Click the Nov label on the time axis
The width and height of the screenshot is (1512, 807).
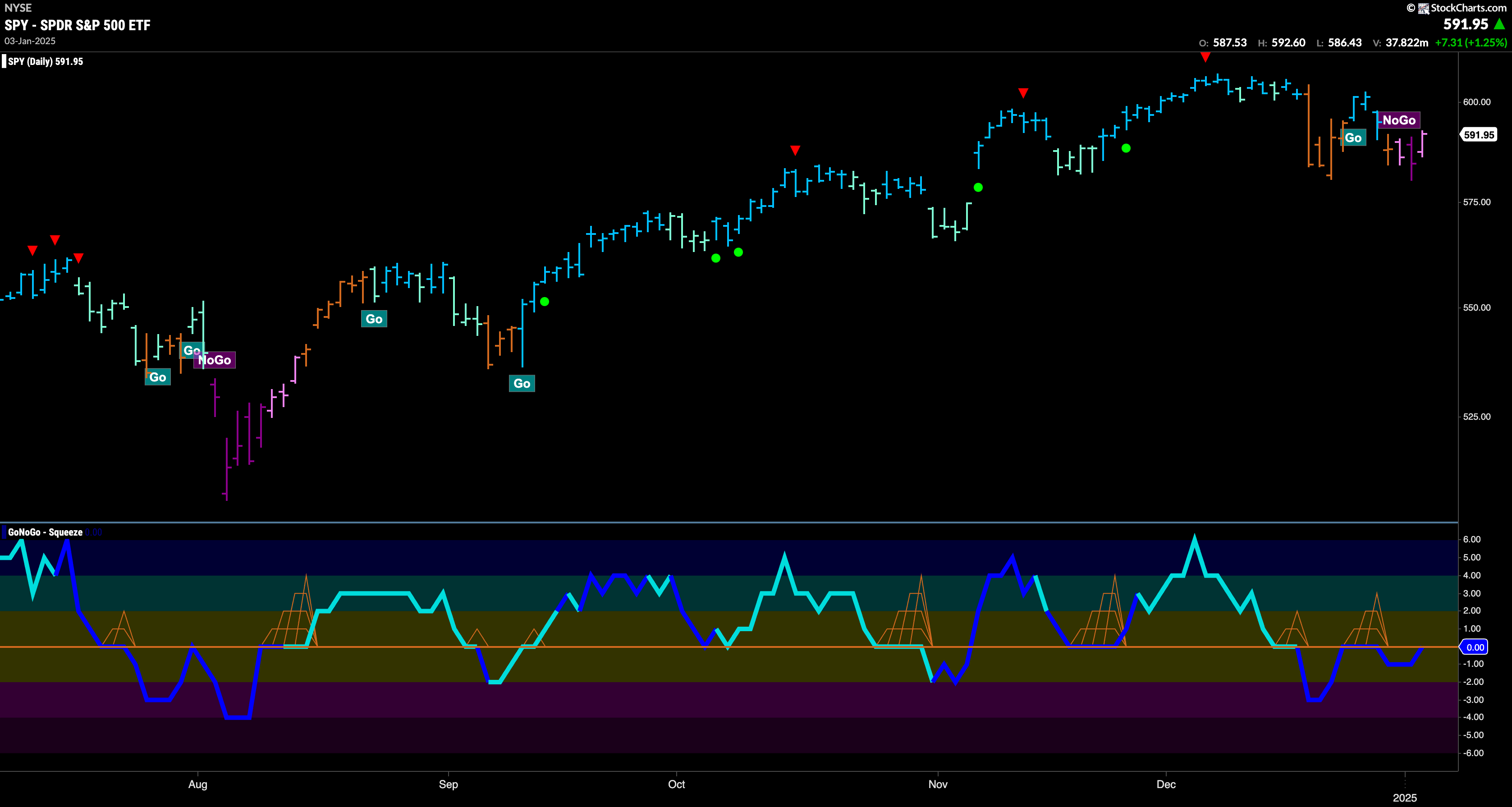point(938,784)
